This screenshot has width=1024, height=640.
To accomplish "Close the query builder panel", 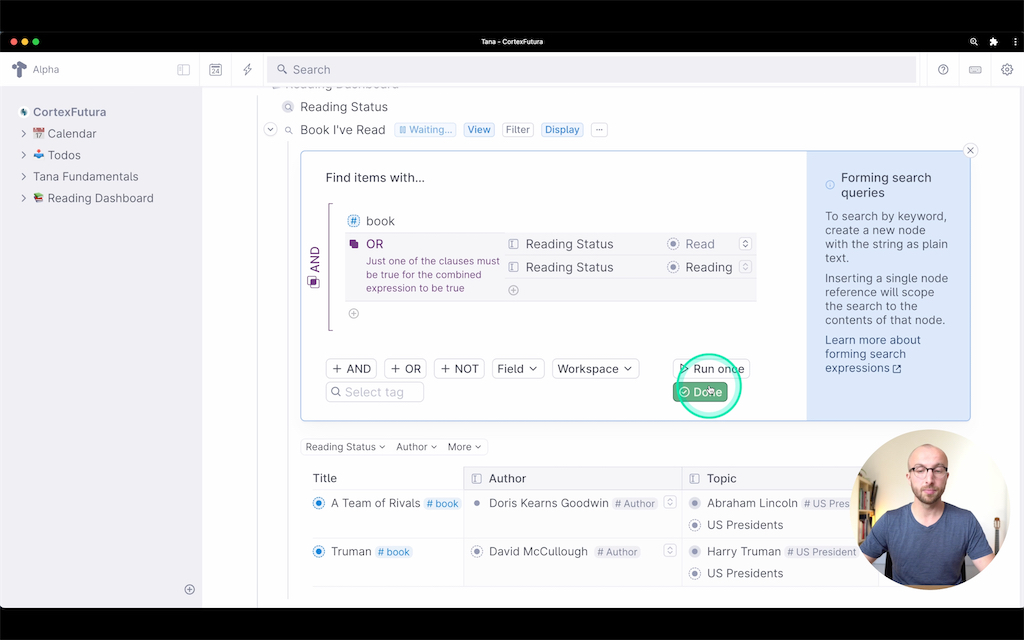I will pos(970,151).
